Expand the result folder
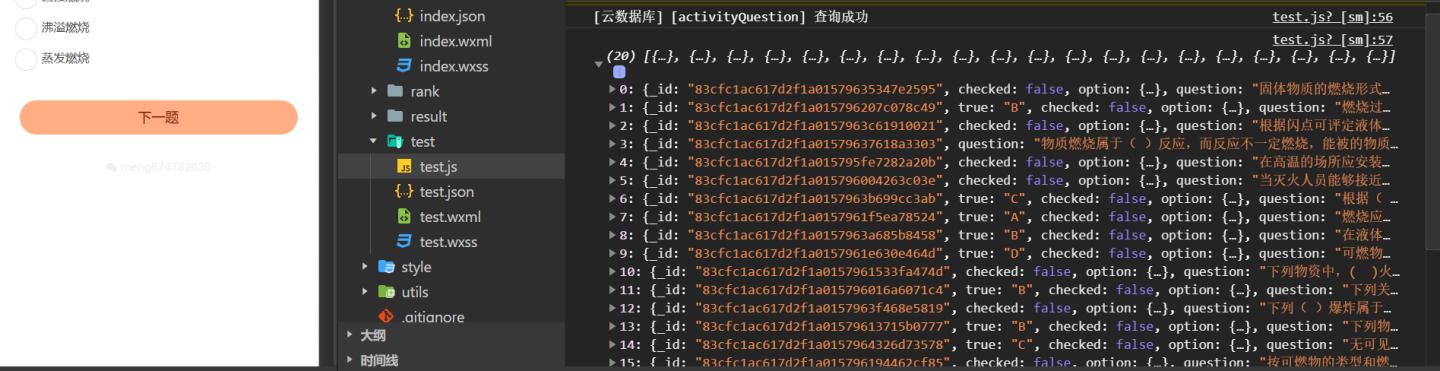 [x=374, y=116]
